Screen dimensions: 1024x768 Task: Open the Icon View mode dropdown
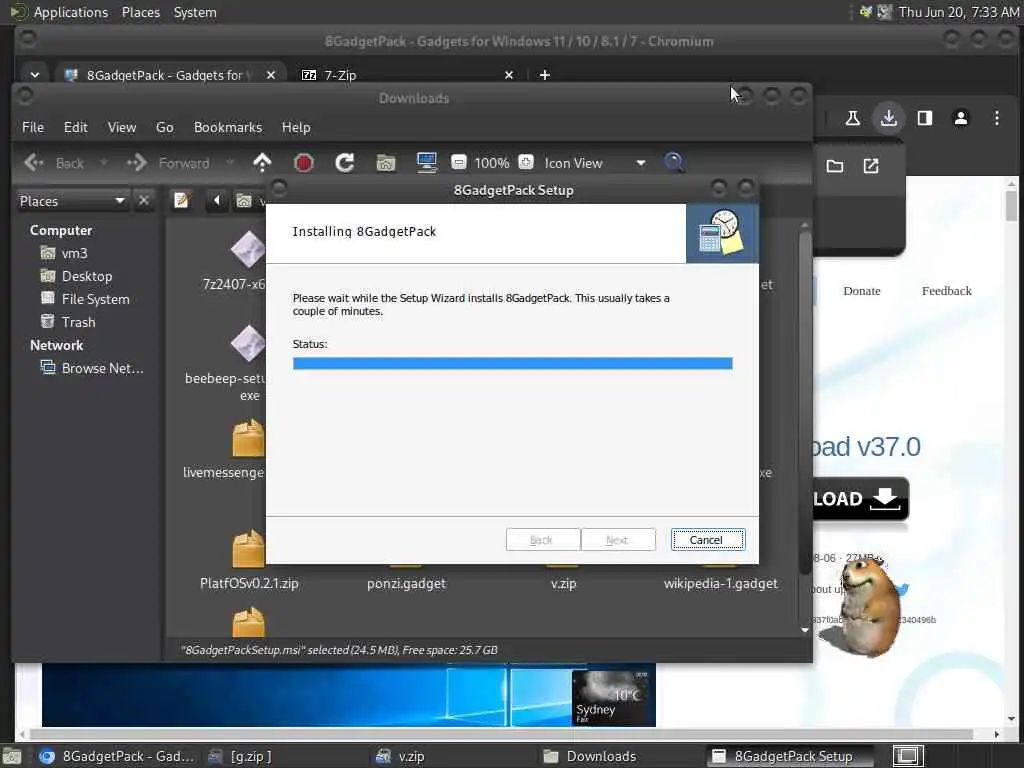click(594, 163)
